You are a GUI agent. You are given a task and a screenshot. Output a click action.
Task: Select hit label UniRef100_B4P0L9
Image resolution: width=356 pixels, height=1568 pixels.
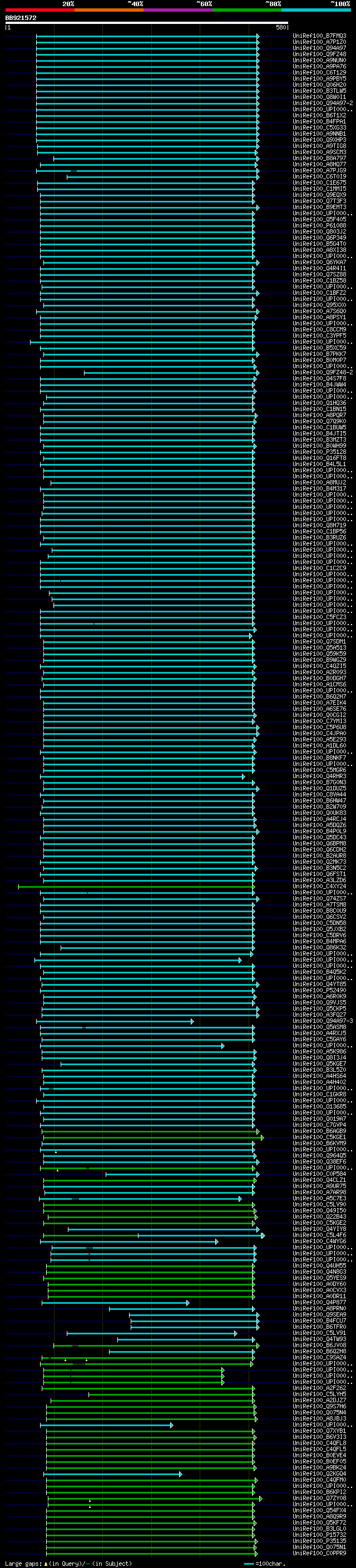319,832
